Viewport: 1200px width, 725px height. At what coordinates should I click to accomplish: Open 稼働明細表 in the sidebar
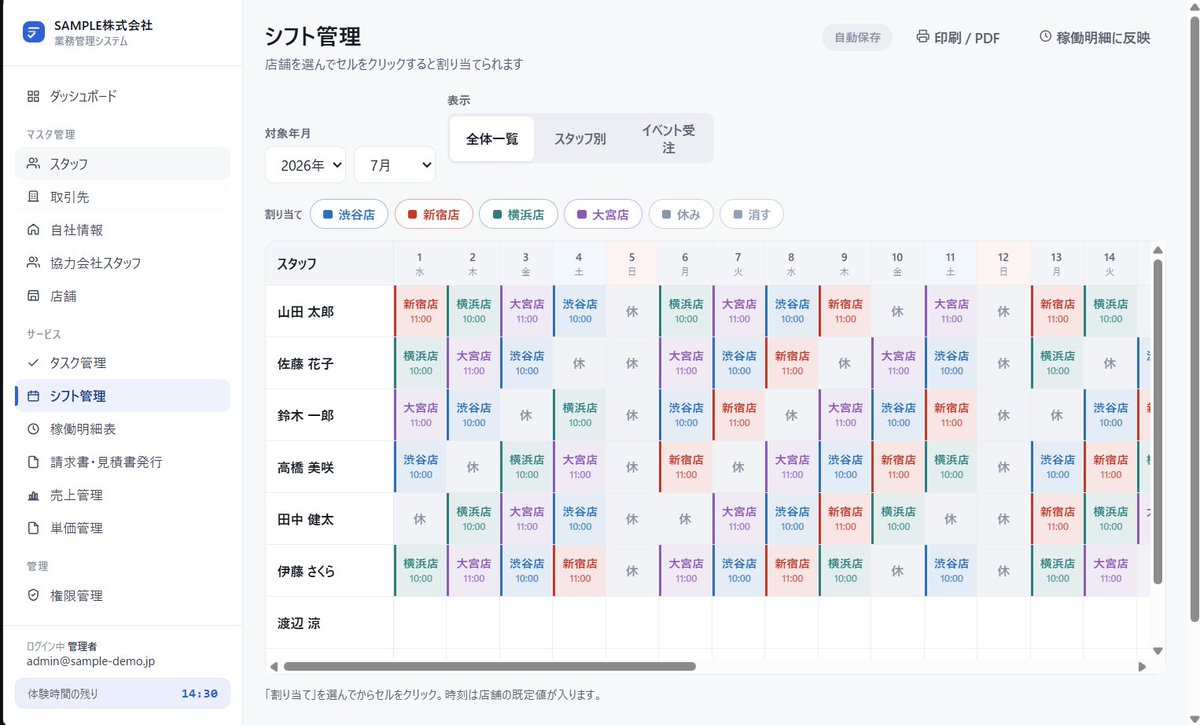(x=122, y=429)
